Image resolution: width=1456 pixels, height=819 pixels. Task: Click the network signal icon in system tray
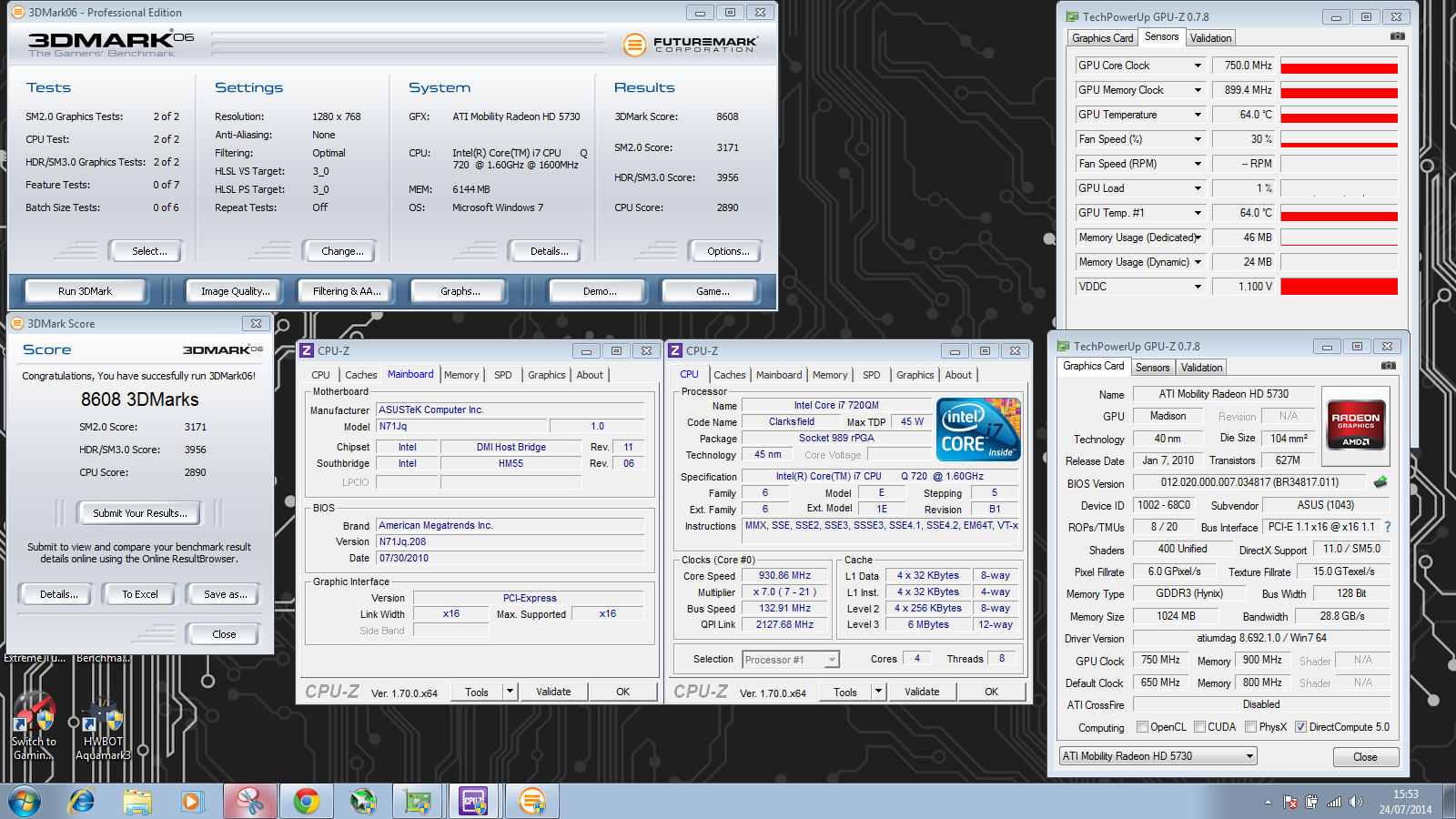[x=1334, y=802]
